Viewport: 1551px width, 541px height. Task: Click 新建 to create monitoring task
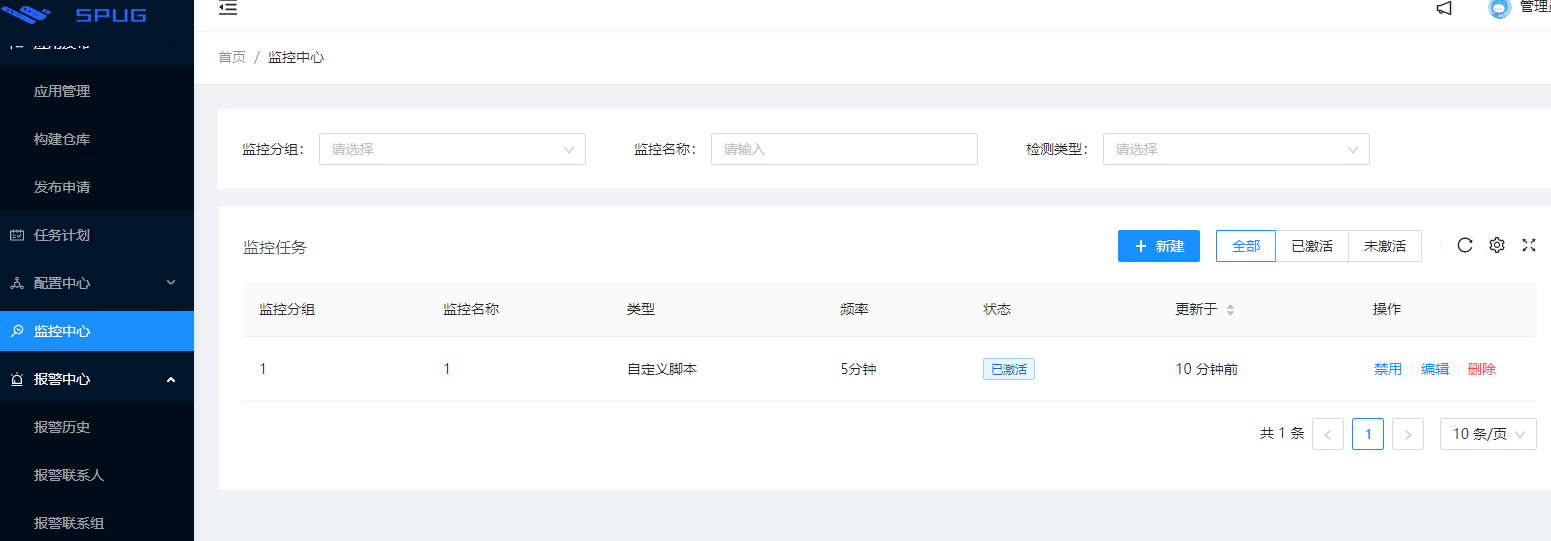pyautogui.click(x=1159, y=246)
